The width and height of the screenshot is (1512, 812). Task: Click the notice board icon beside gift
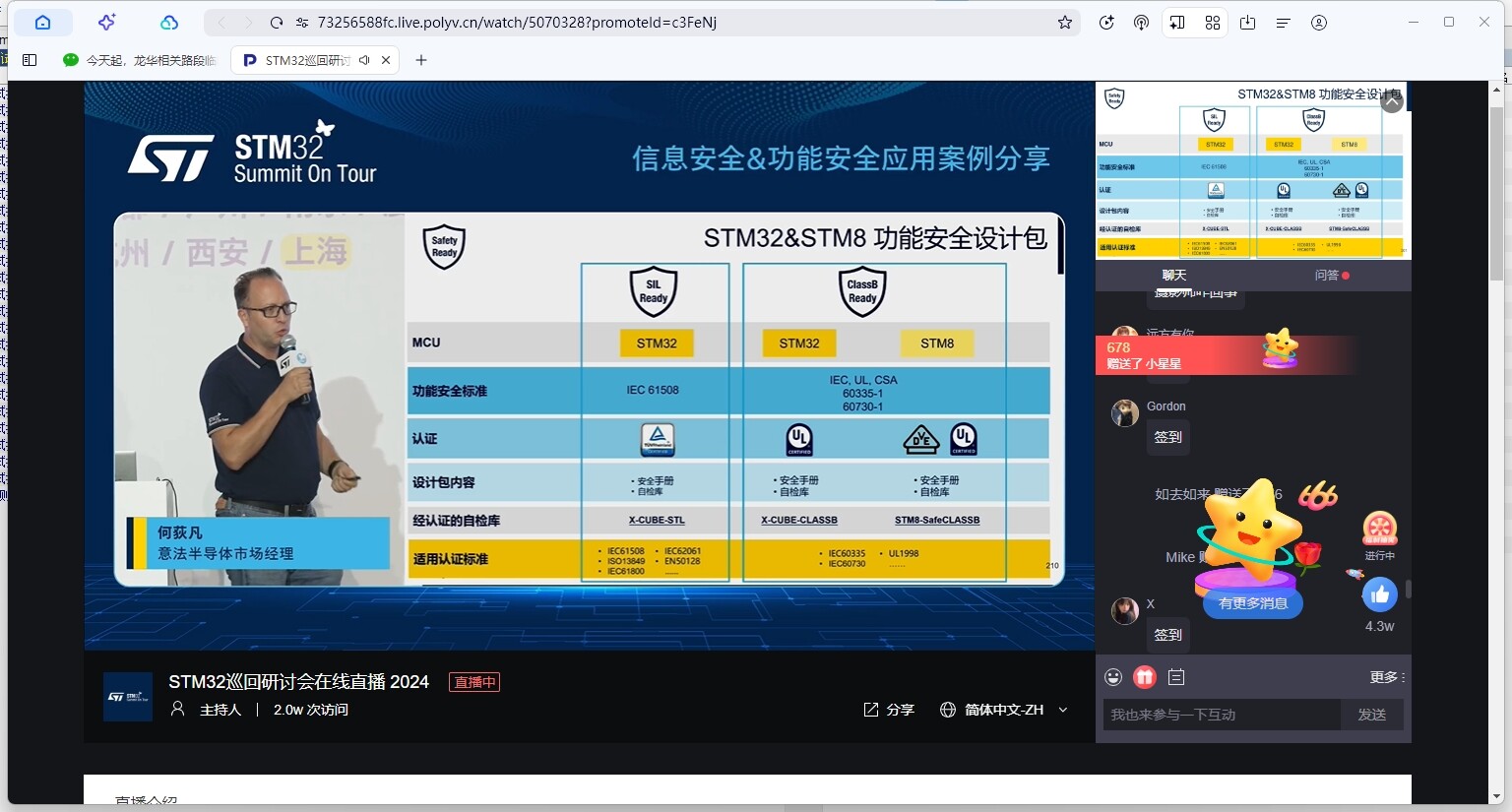click(x=1176, y=677)
